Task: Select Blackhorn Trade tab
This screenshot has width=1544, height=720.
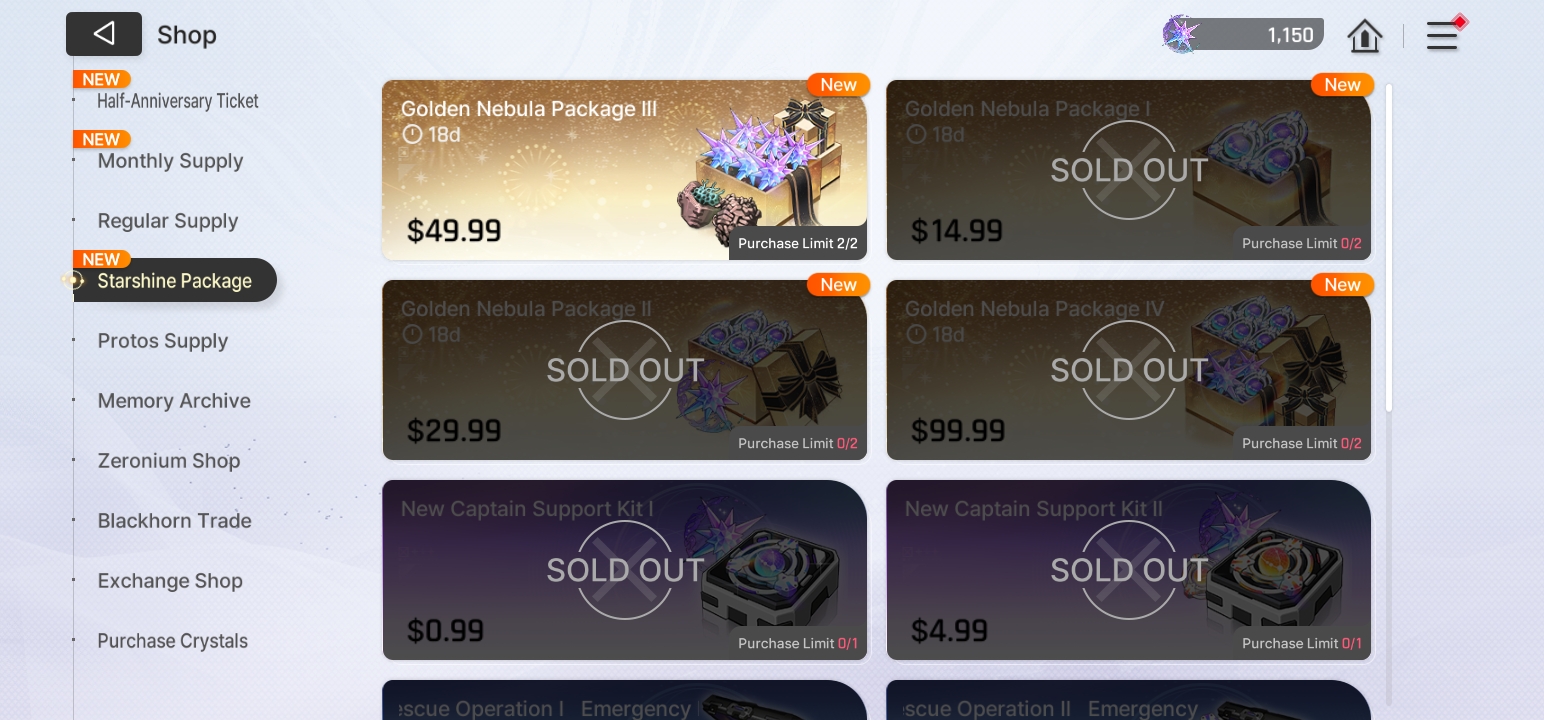Action: click(x=174, y=521)
